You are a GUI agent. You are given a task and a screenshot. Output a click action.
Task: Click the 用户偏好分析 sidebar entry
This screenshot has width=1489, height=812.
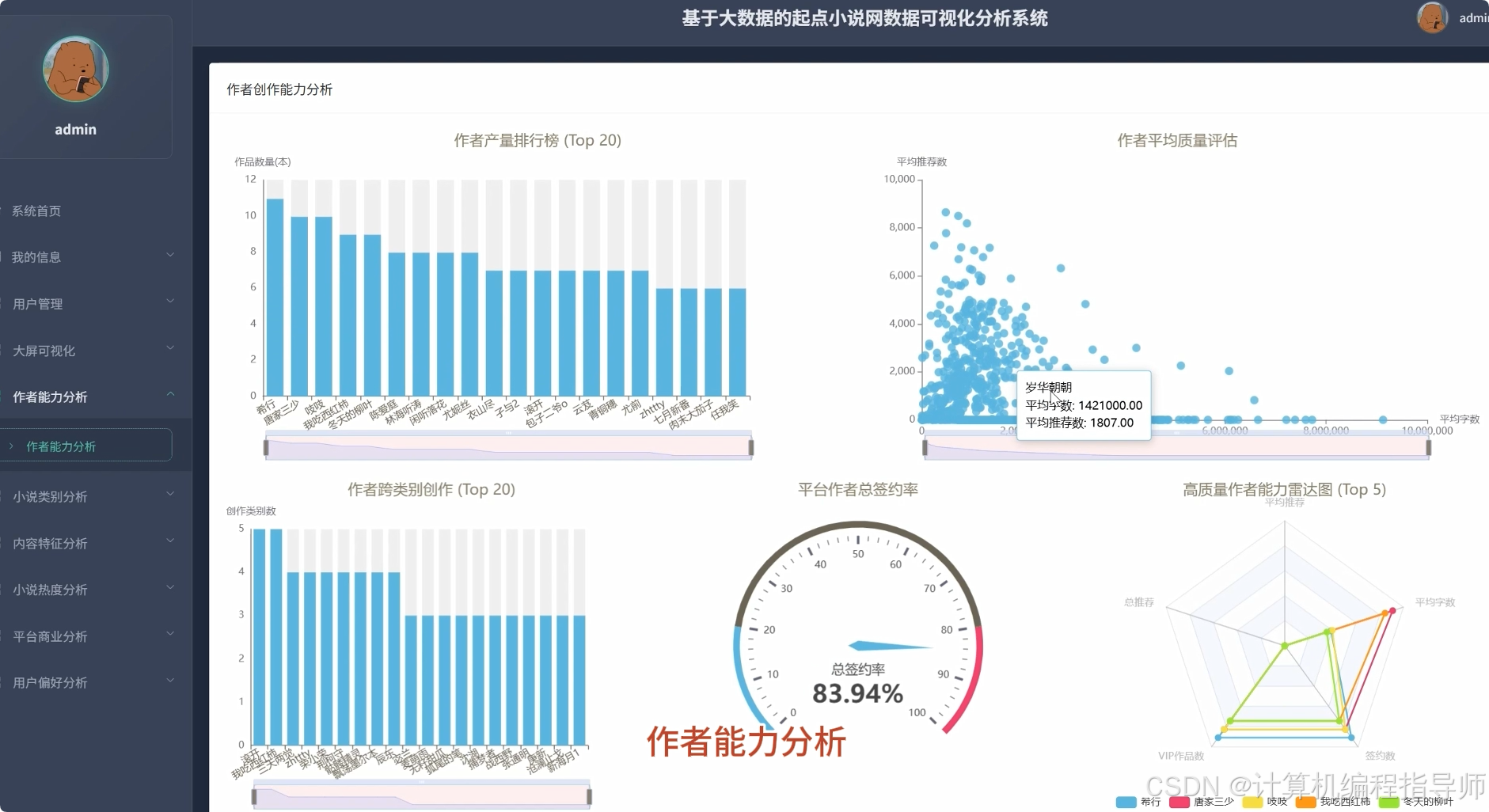[x=50, y=682]
